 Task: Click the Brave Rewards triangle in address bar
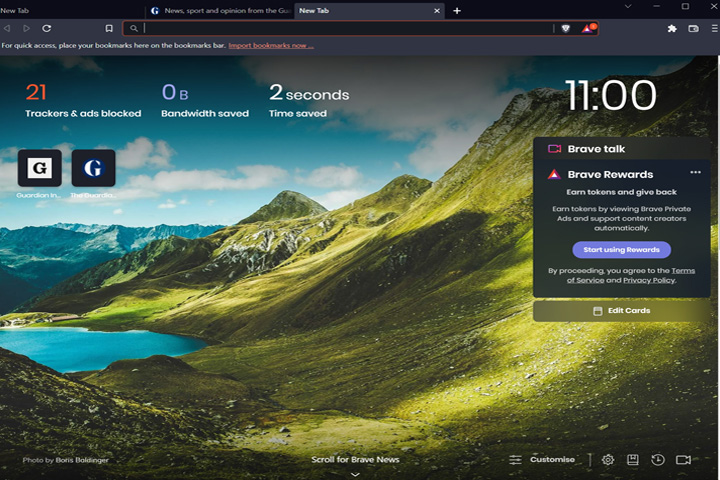click(589, 28)
